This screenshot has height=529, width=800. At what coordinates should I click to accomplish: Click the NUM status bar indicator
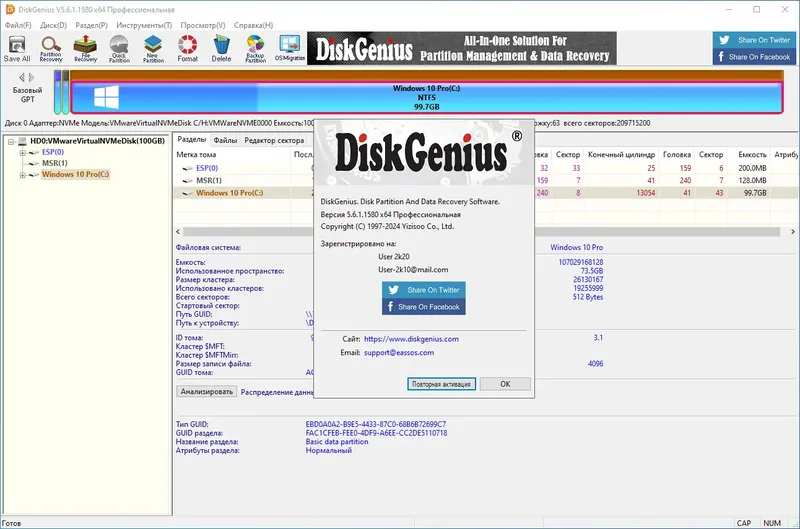point(772,523)
